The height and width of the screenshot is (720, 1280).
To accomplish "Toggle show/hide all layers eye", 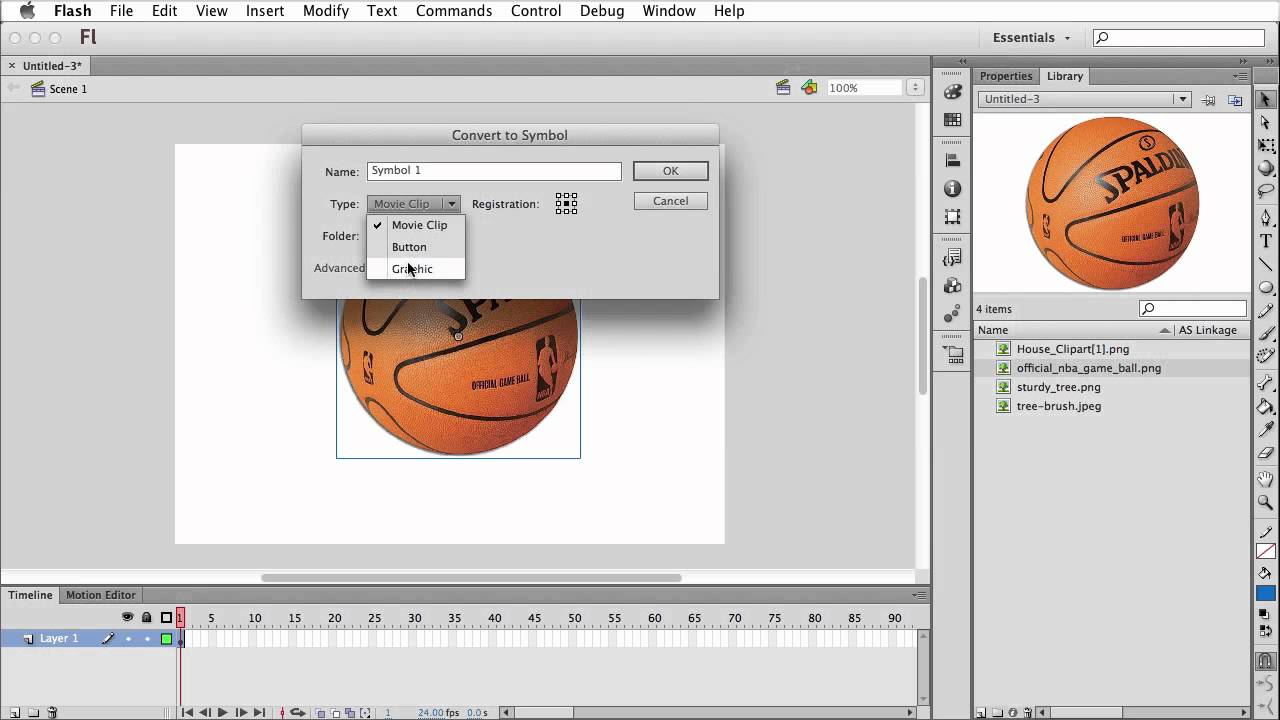I will pos(127,617).
